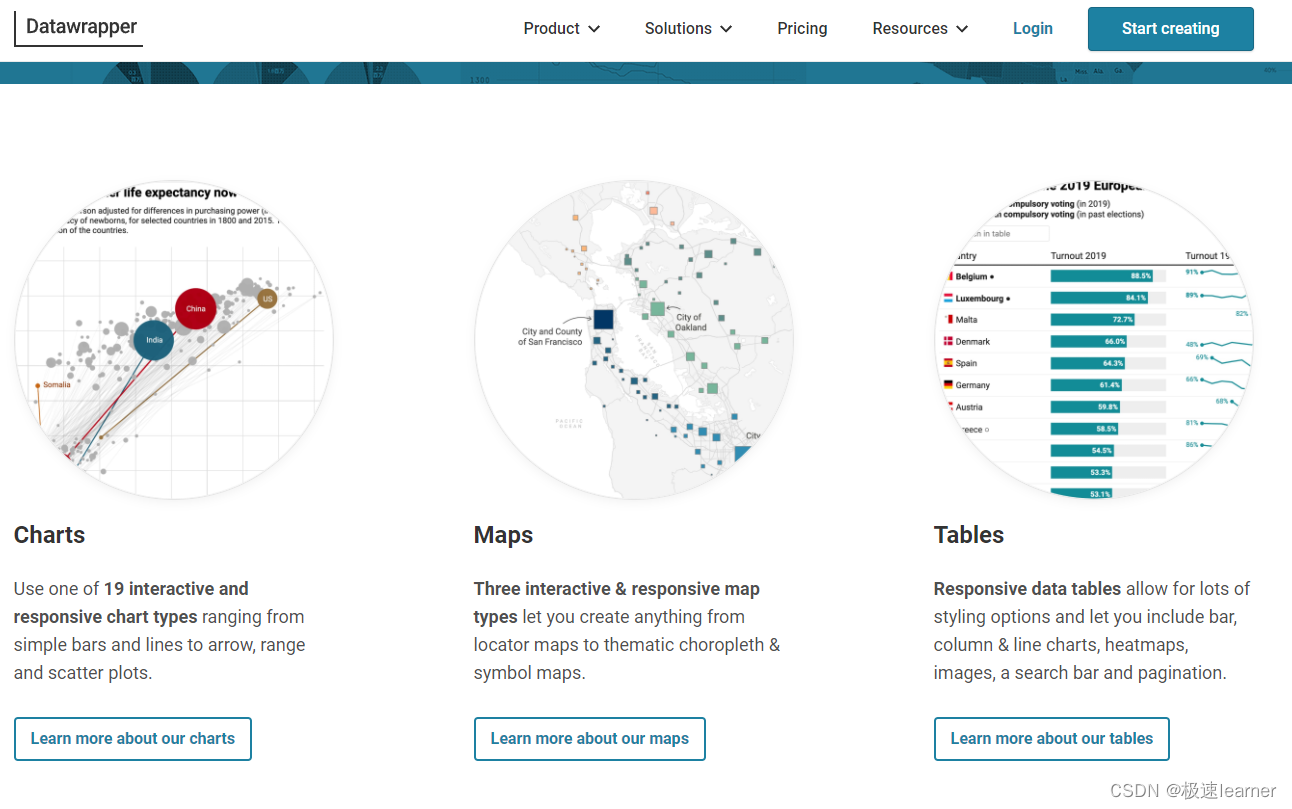Click the Spain flag icon in the table
1292x809 pixels.
coord(948,363)
